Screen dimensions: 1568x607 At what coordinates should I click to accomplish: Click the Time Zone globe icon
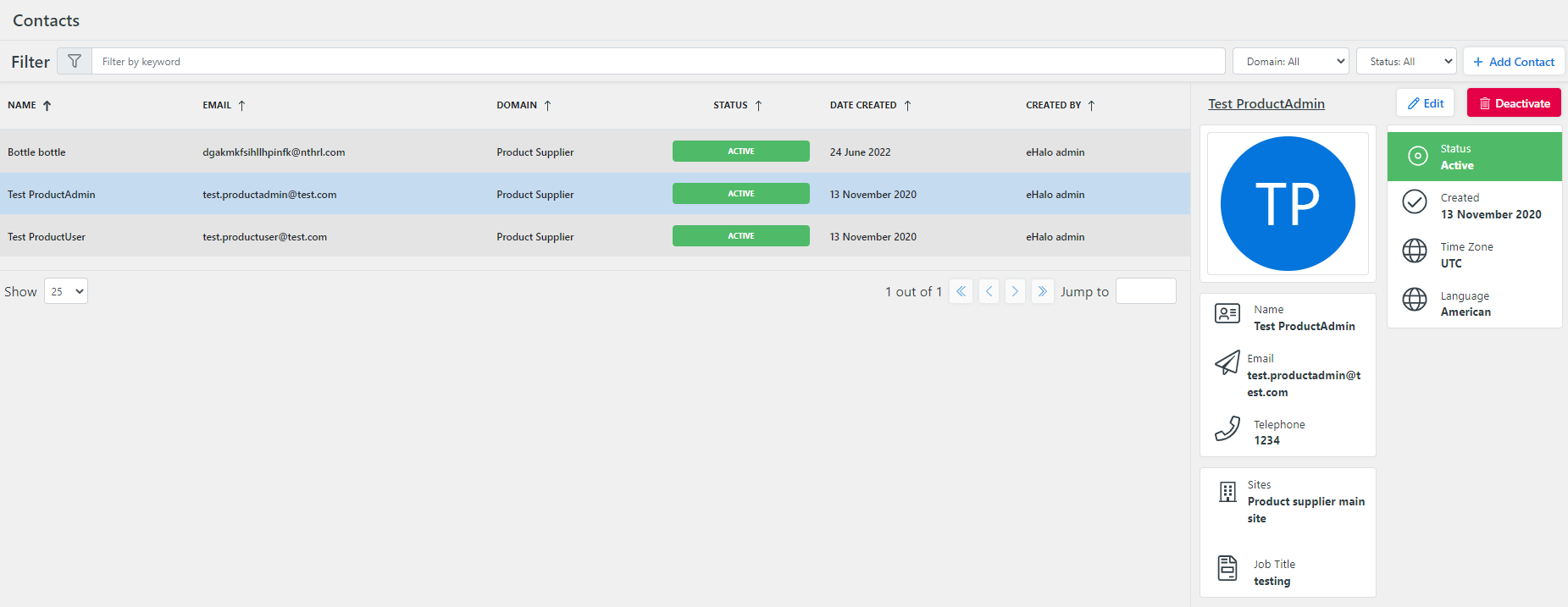click(x=1415, y=251)
